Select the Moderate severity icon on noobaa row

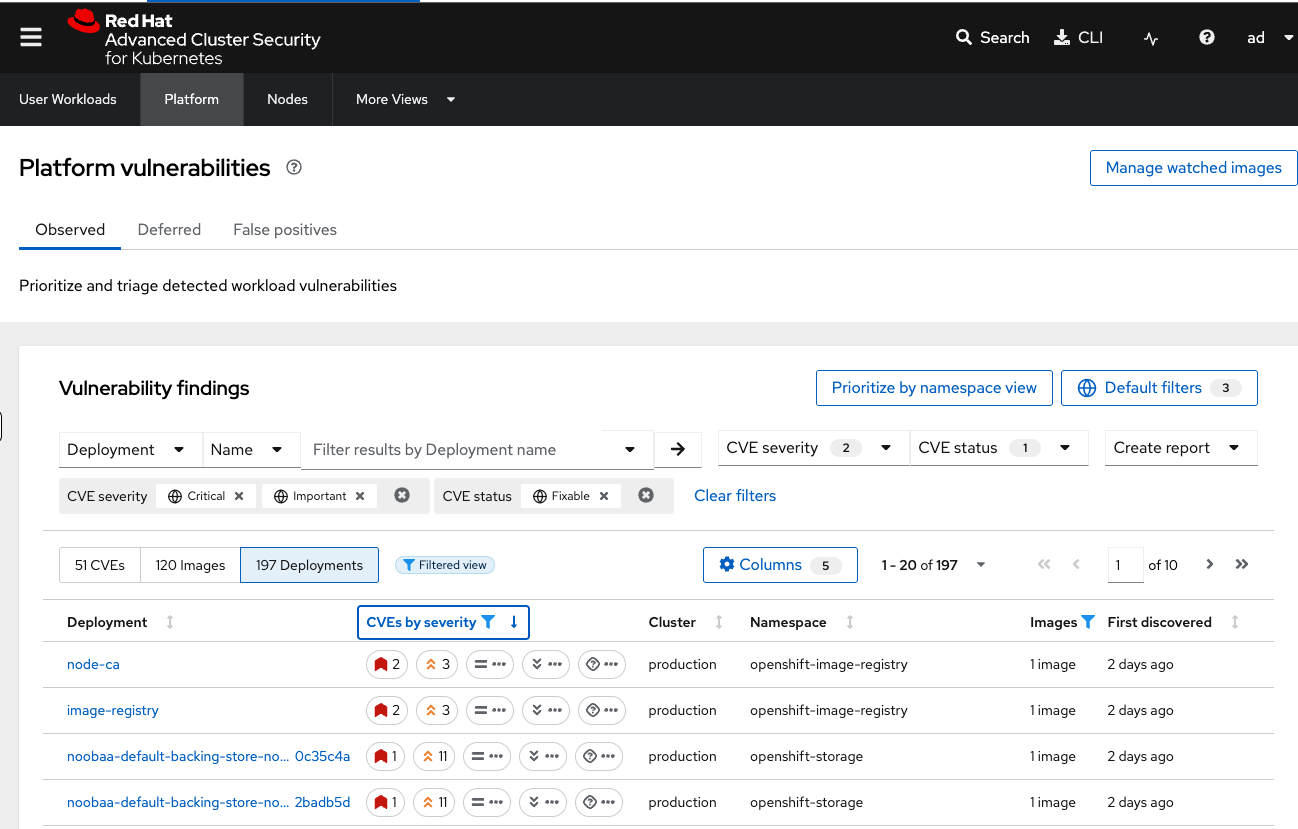pyautogui.click(x=487, y=756)
